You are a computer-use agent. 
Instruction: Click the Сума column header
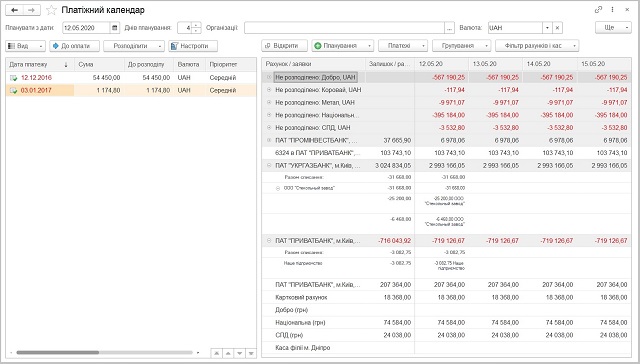point(99,64)
